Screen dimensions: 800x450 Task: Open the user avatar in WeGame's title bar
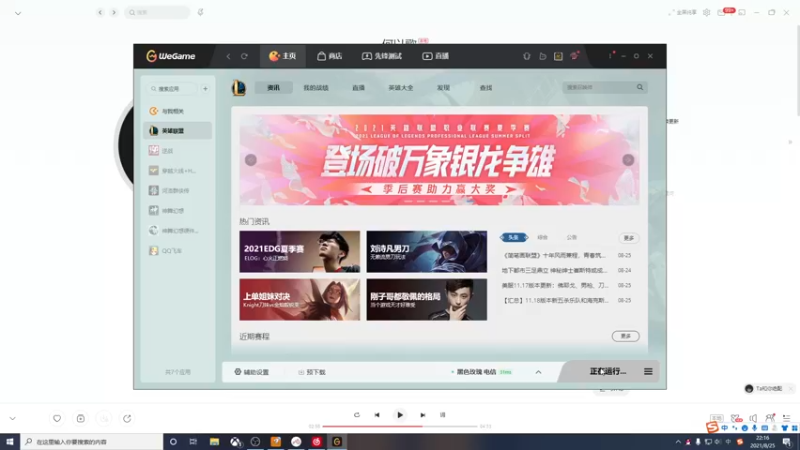click(574, 56)
